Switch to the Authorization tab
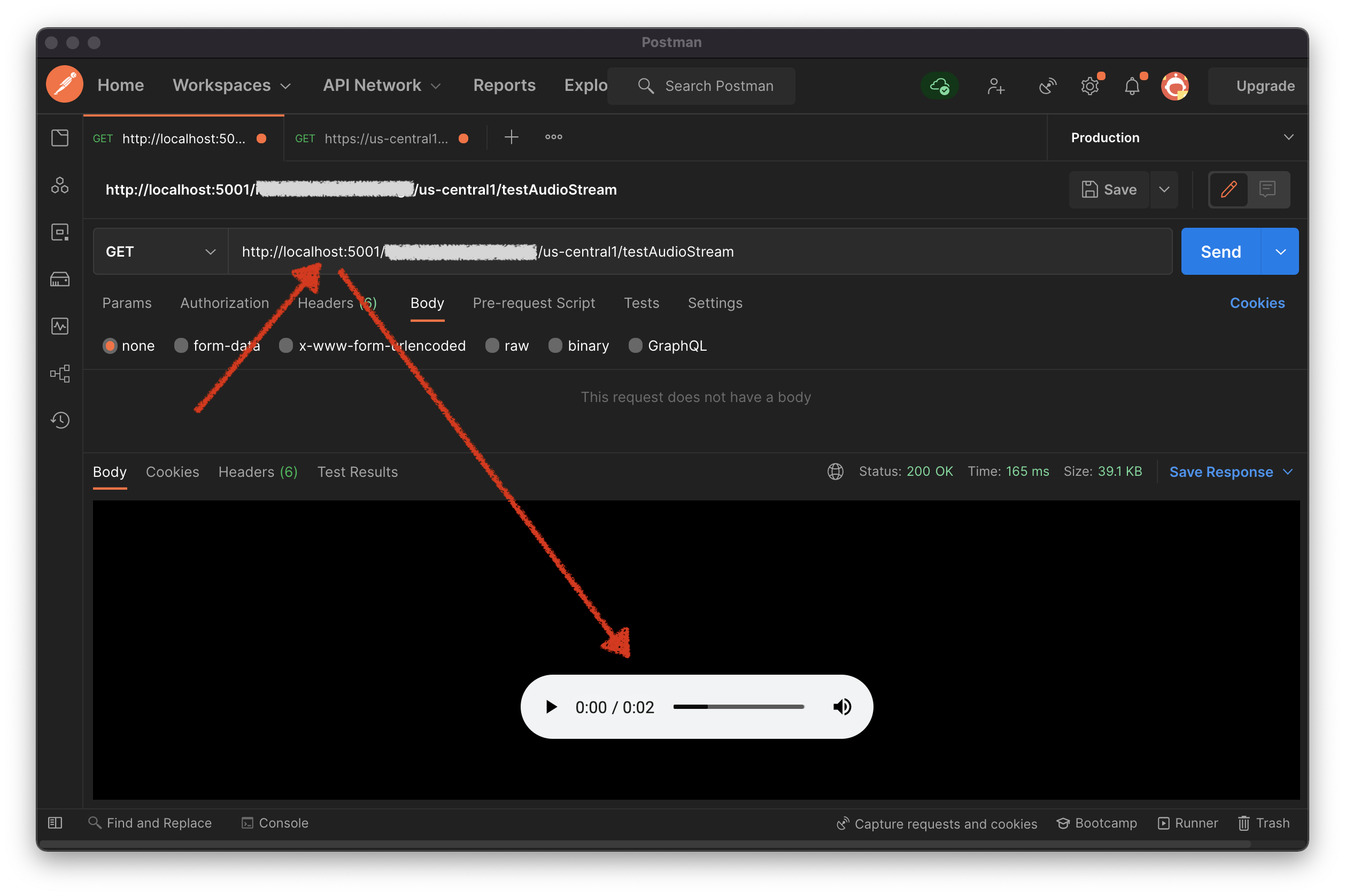 coord(225,303)
